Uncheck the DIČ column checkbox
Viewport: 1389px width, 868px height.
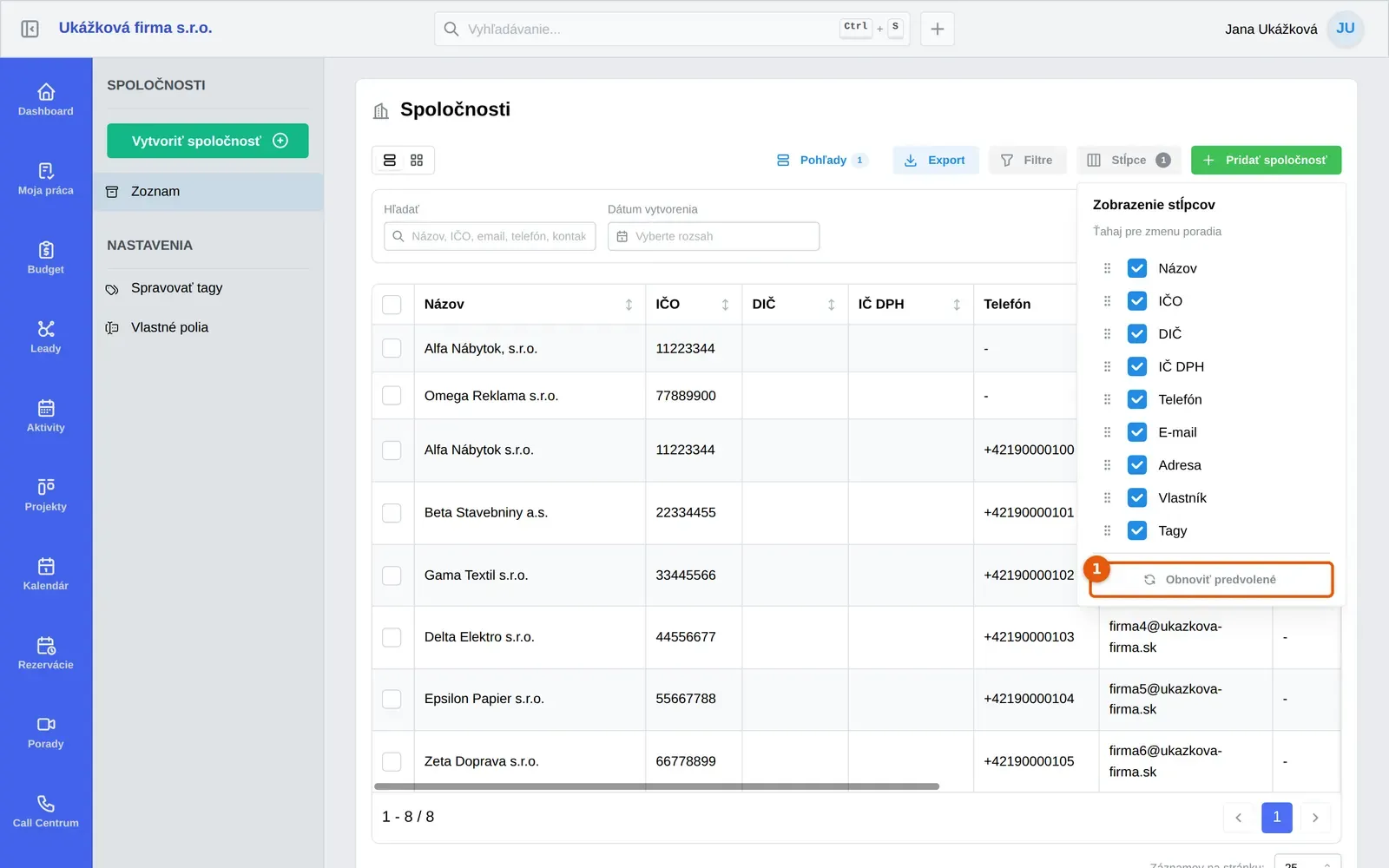click(1137, 334)
